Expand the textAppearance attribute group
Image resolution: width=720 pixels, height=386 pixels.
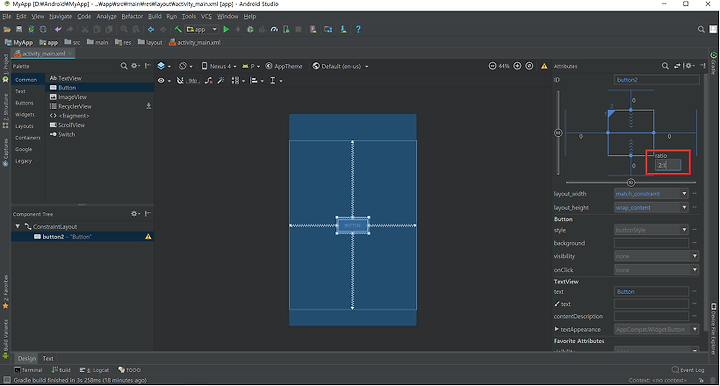(x=557, y=329)
